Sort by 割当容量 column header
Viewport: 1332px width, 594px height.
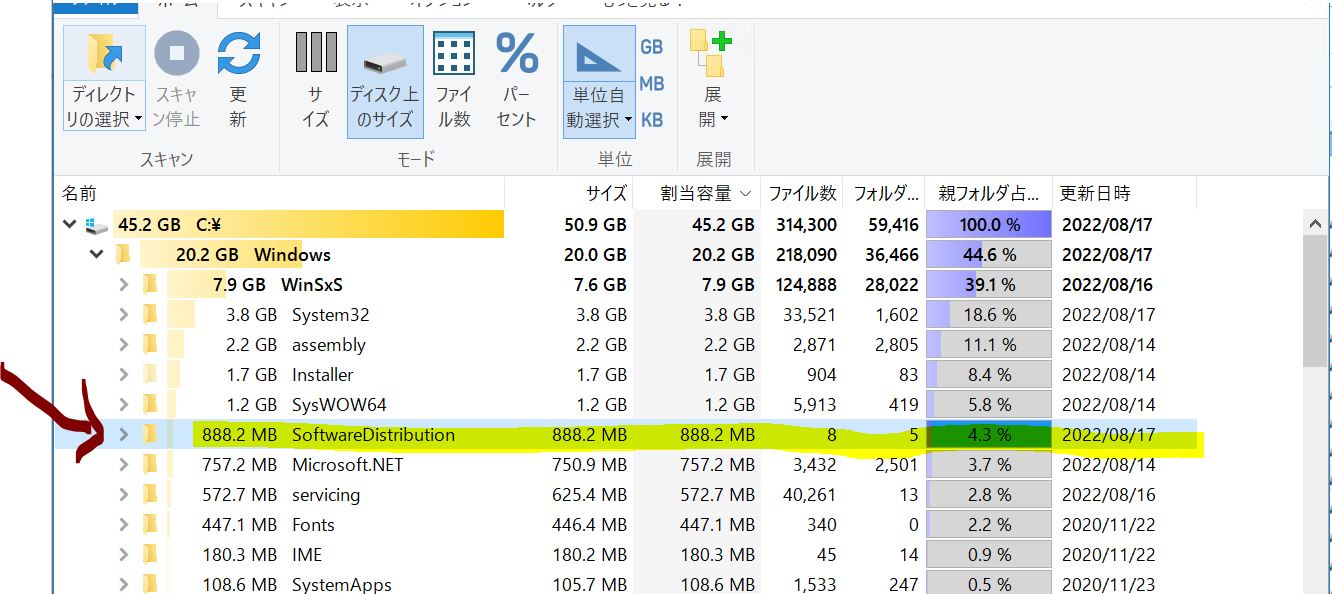696,193
